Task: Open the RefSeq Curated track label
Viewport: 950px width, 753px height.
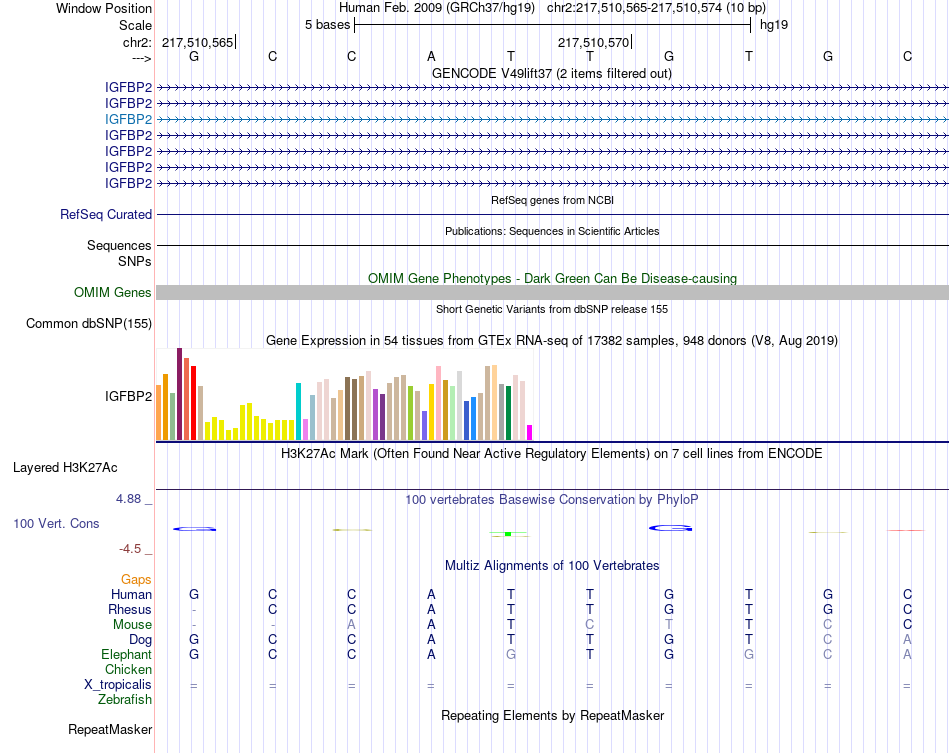Action: coord(106,214)
